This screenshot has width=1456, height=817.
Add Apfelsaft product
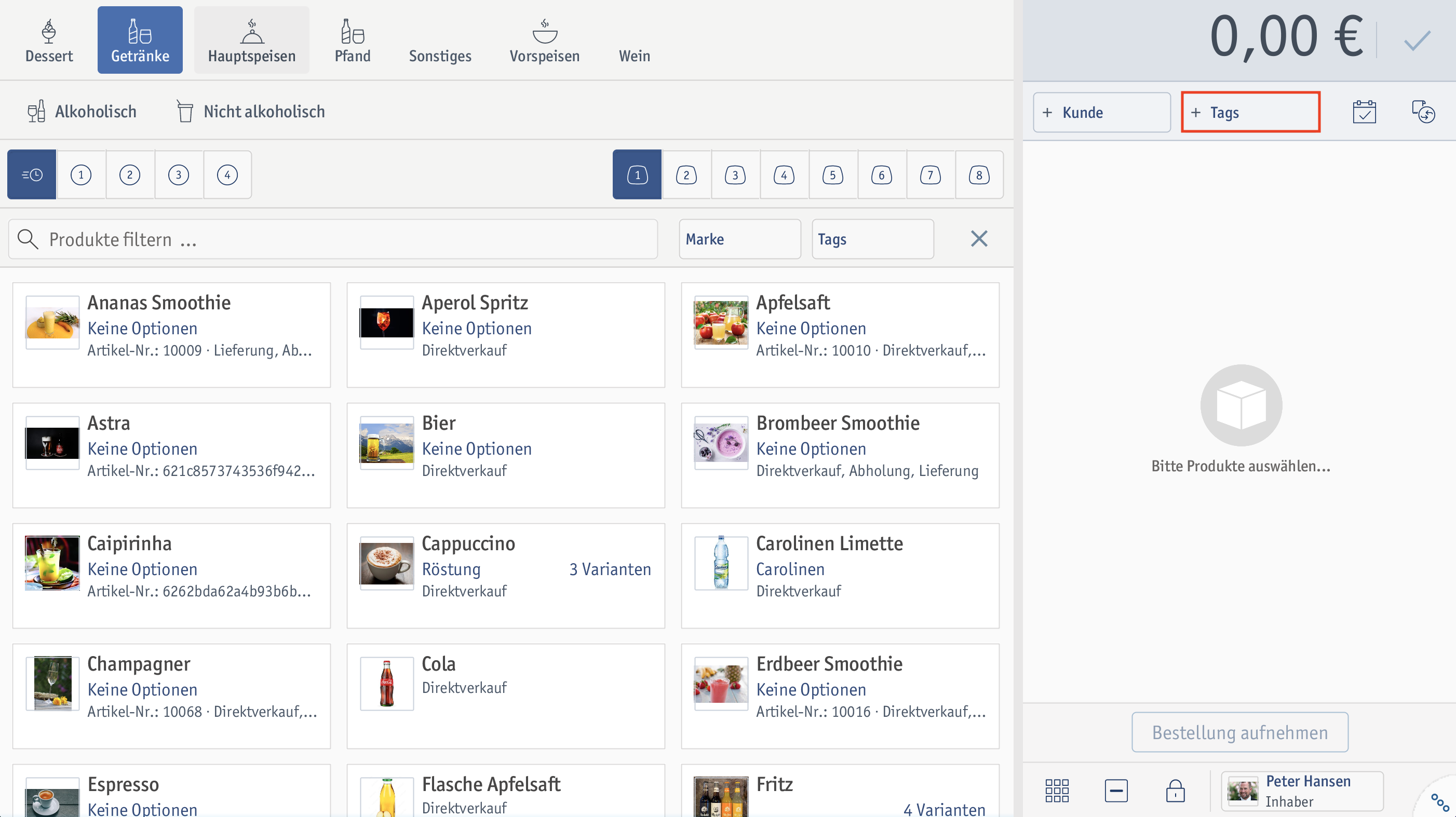[840, 335]
